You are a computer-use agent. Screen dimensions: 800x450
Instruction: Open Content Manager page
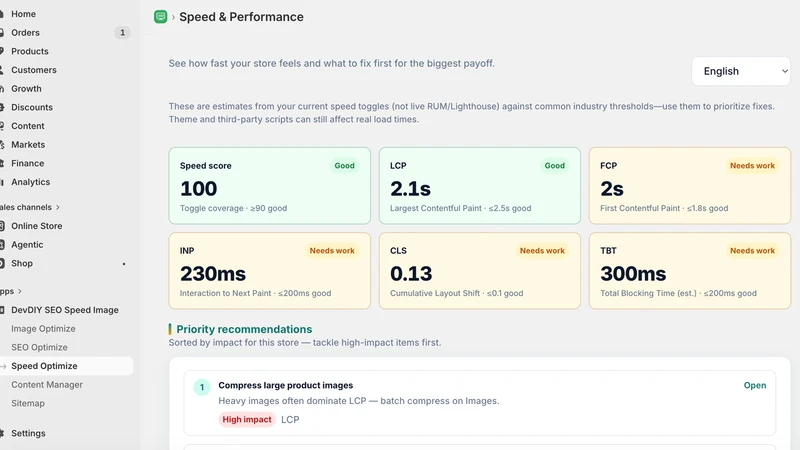point(47,385)
